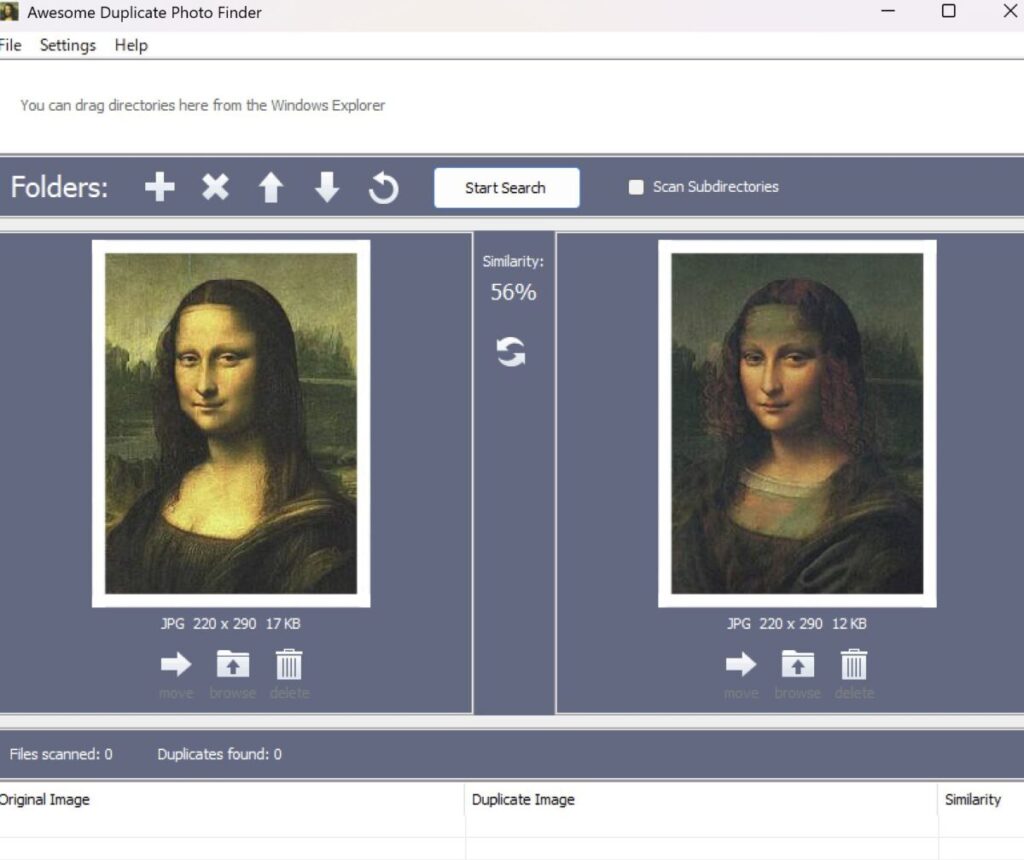Remove folder with the X icon
1024x860 pixels.
click(215, 187)
